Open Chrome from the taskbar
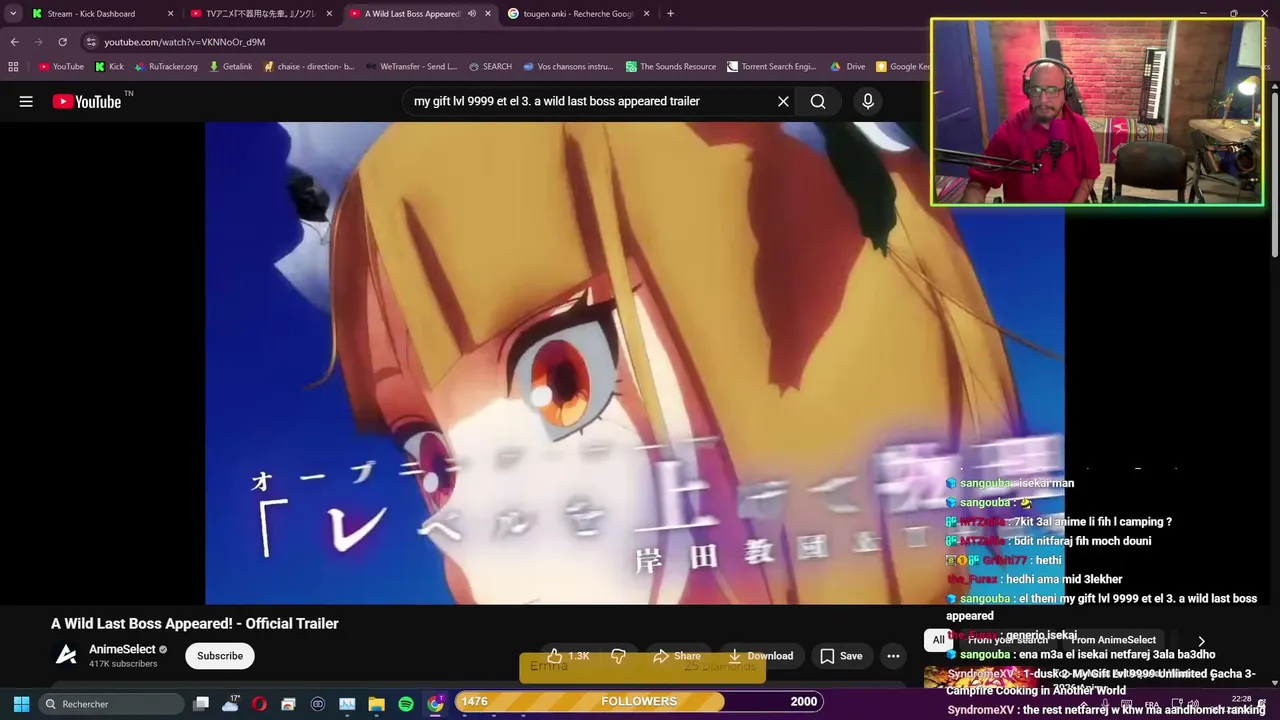 (435, 704)
